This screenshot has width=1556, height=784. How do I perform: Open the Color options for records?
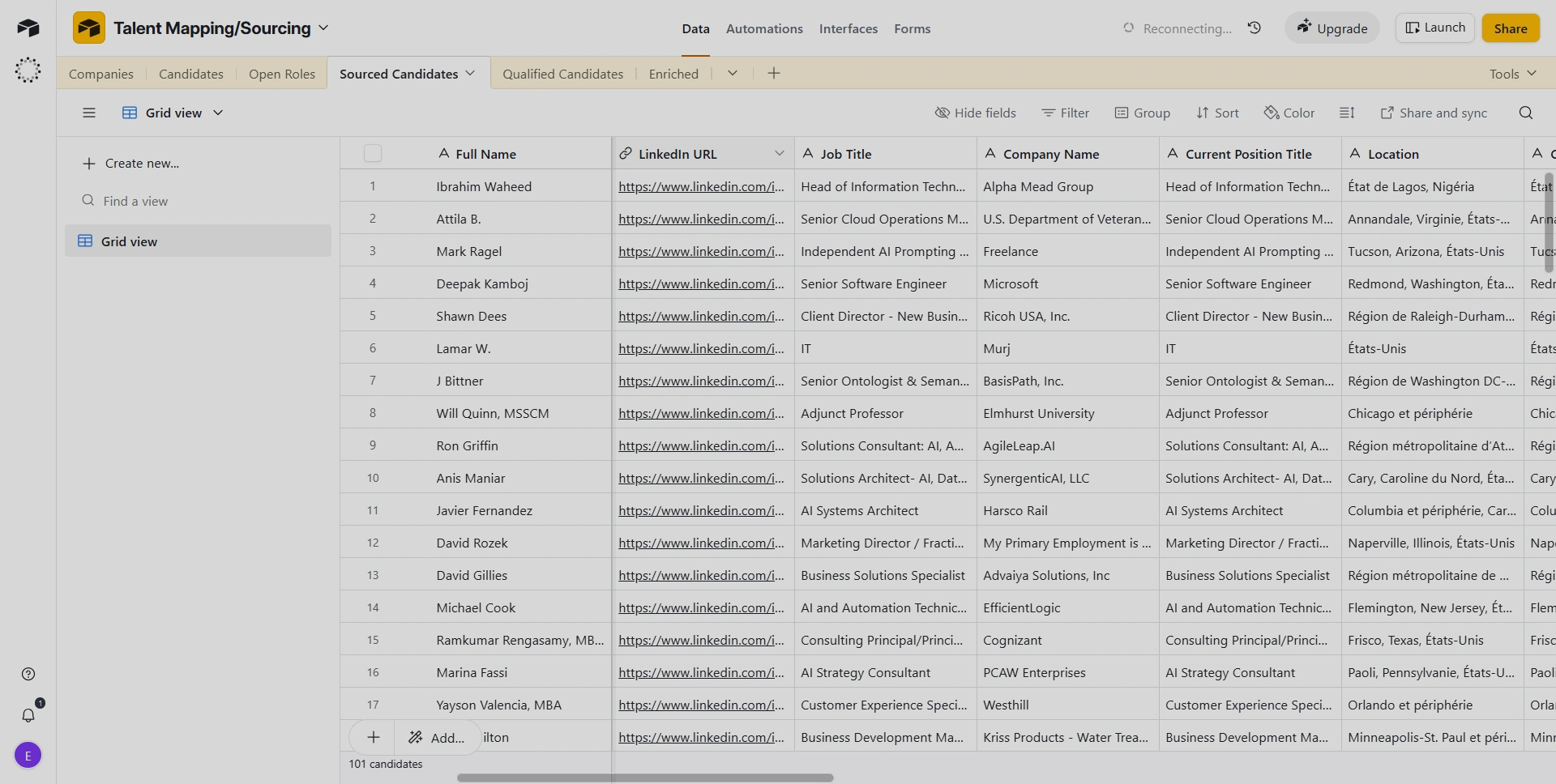1289,113
